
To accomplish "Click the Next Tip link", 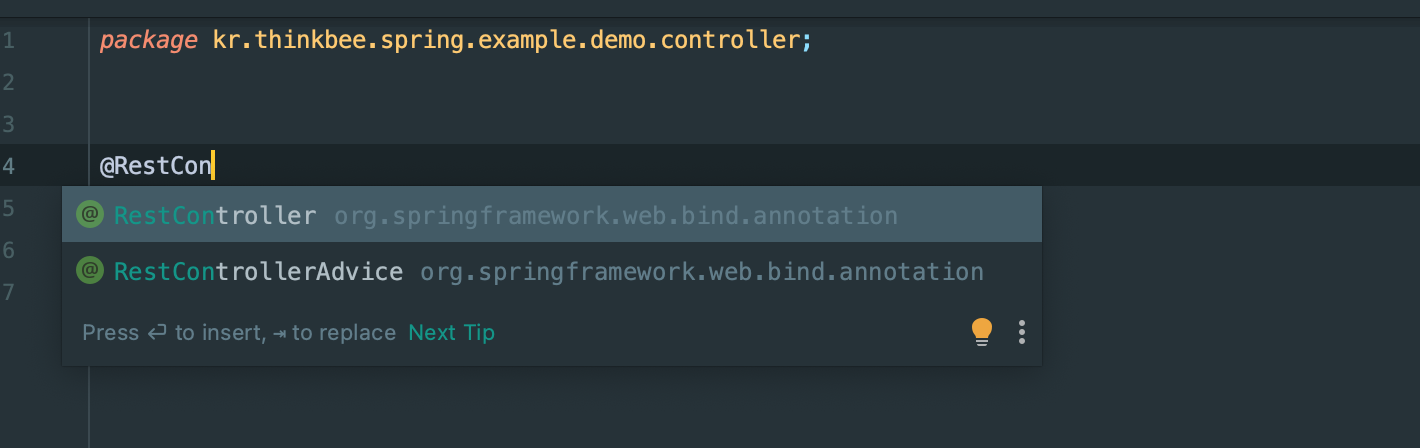I will [x=451, y=333].
